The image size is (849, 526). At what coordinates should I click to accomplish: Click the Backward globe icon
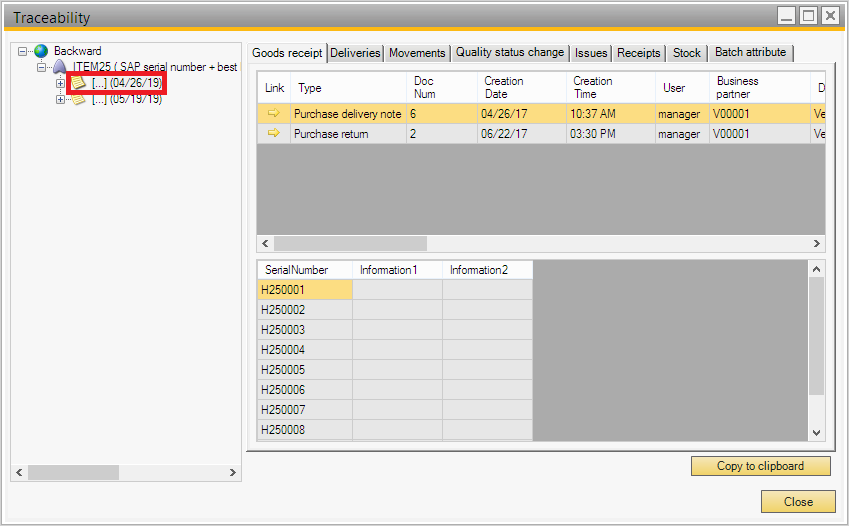(x=41, y=51)
